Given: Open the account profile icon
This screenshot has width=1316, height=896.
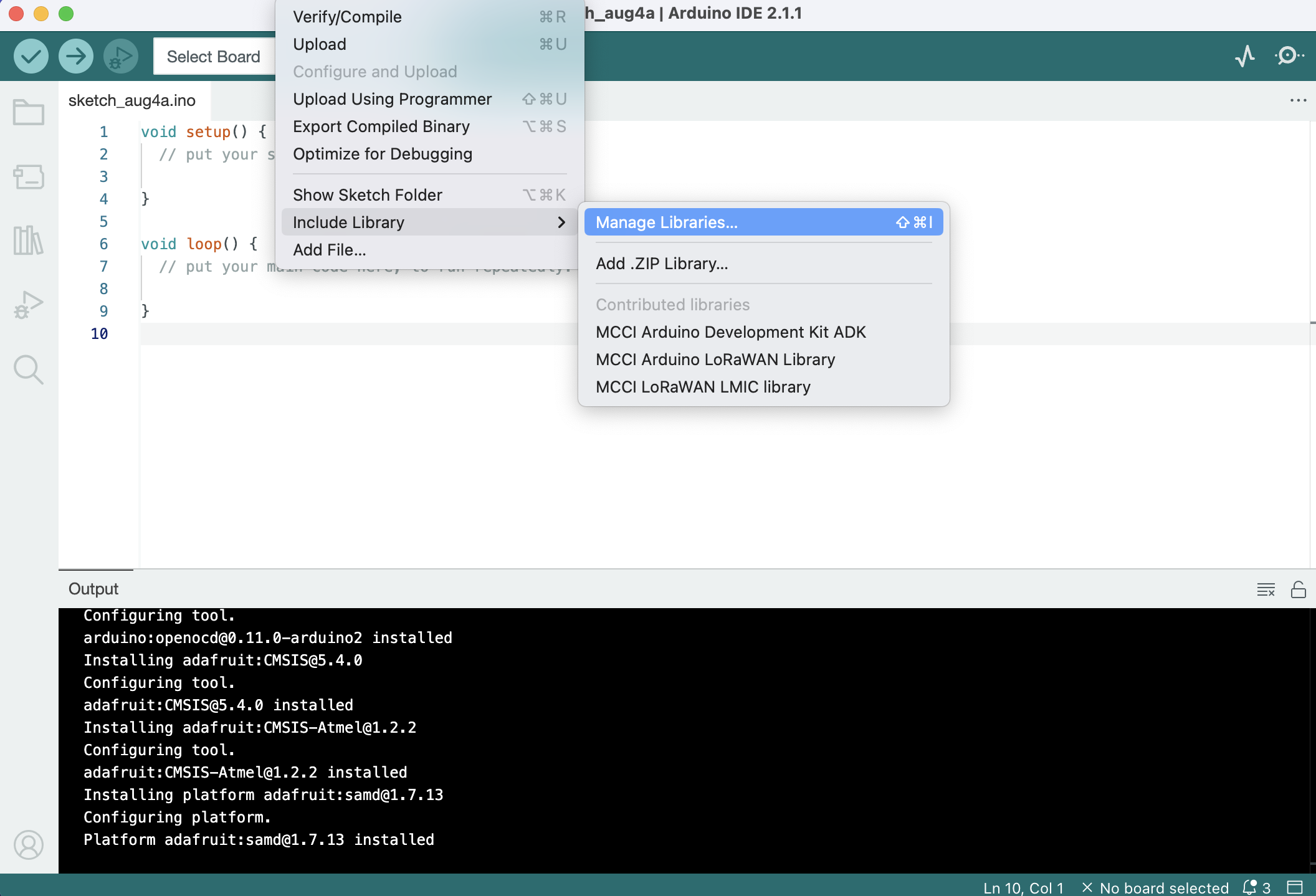Looking at the screenshot, I should [x=29, y=845].
